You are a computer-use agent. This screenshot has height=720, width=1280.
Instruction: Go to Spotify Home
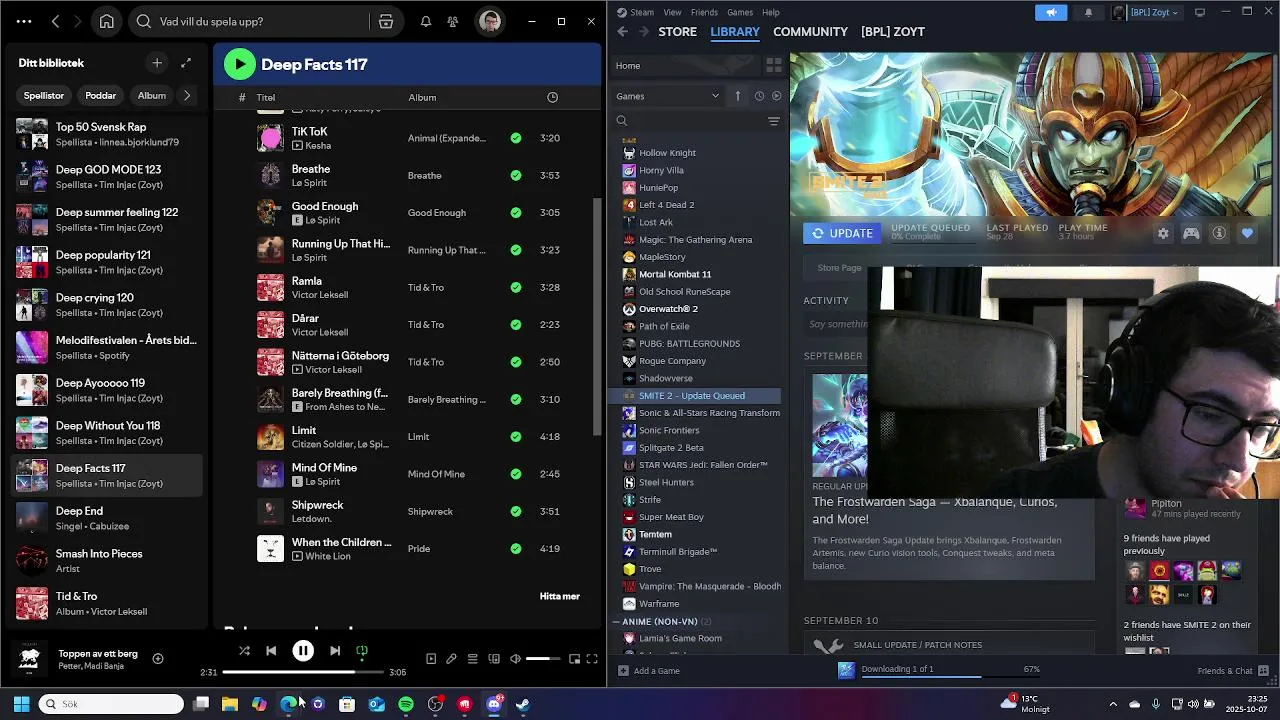click(107, 21)
